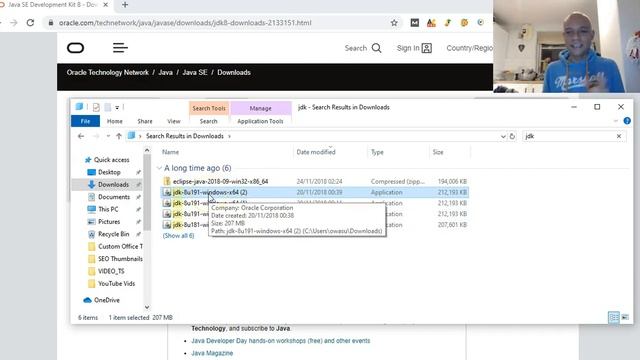Open the Application Tools ribbon tab

point(260,121)
